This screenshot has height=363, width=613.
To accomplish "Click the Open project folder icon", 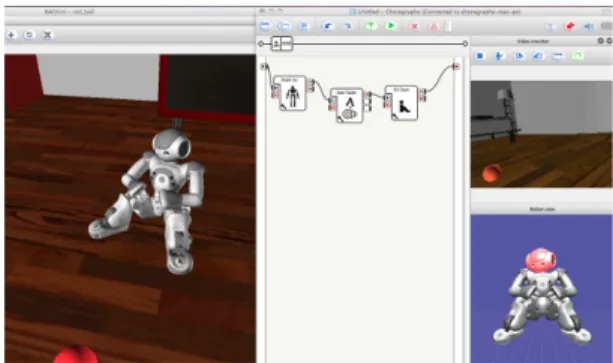I will (284, 26).
